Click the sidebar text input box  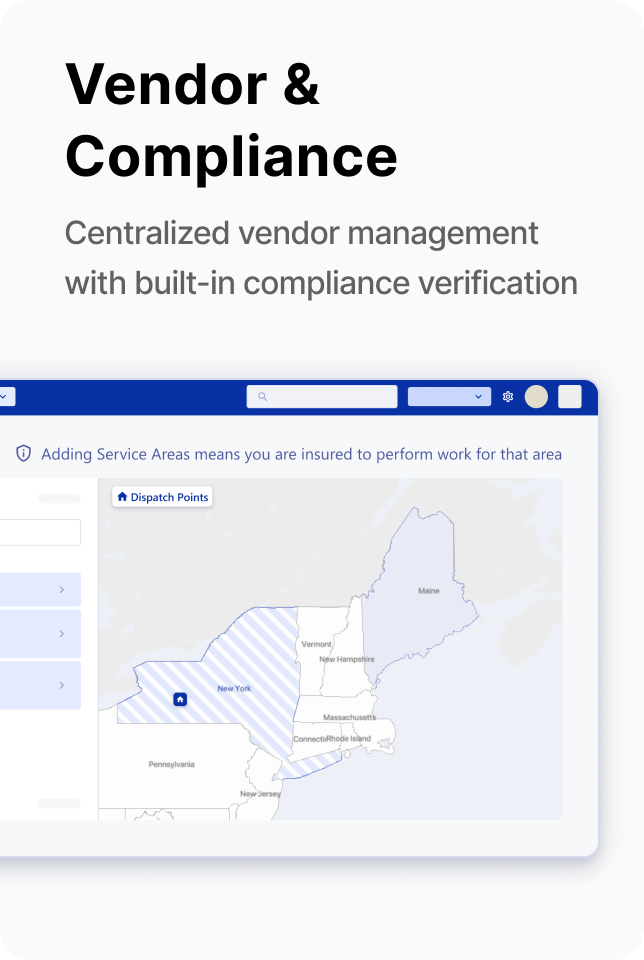point(40,532)
